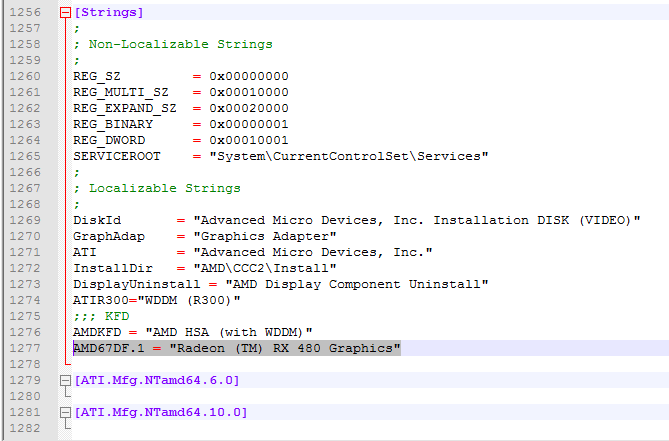Click the value 0x00010000
669x441 pixels.
click(249, 92)
